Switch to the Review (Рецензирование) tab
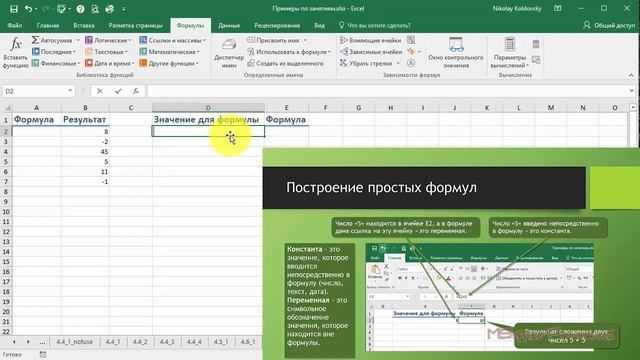640x360 pixels. click(x=277, y=25)
